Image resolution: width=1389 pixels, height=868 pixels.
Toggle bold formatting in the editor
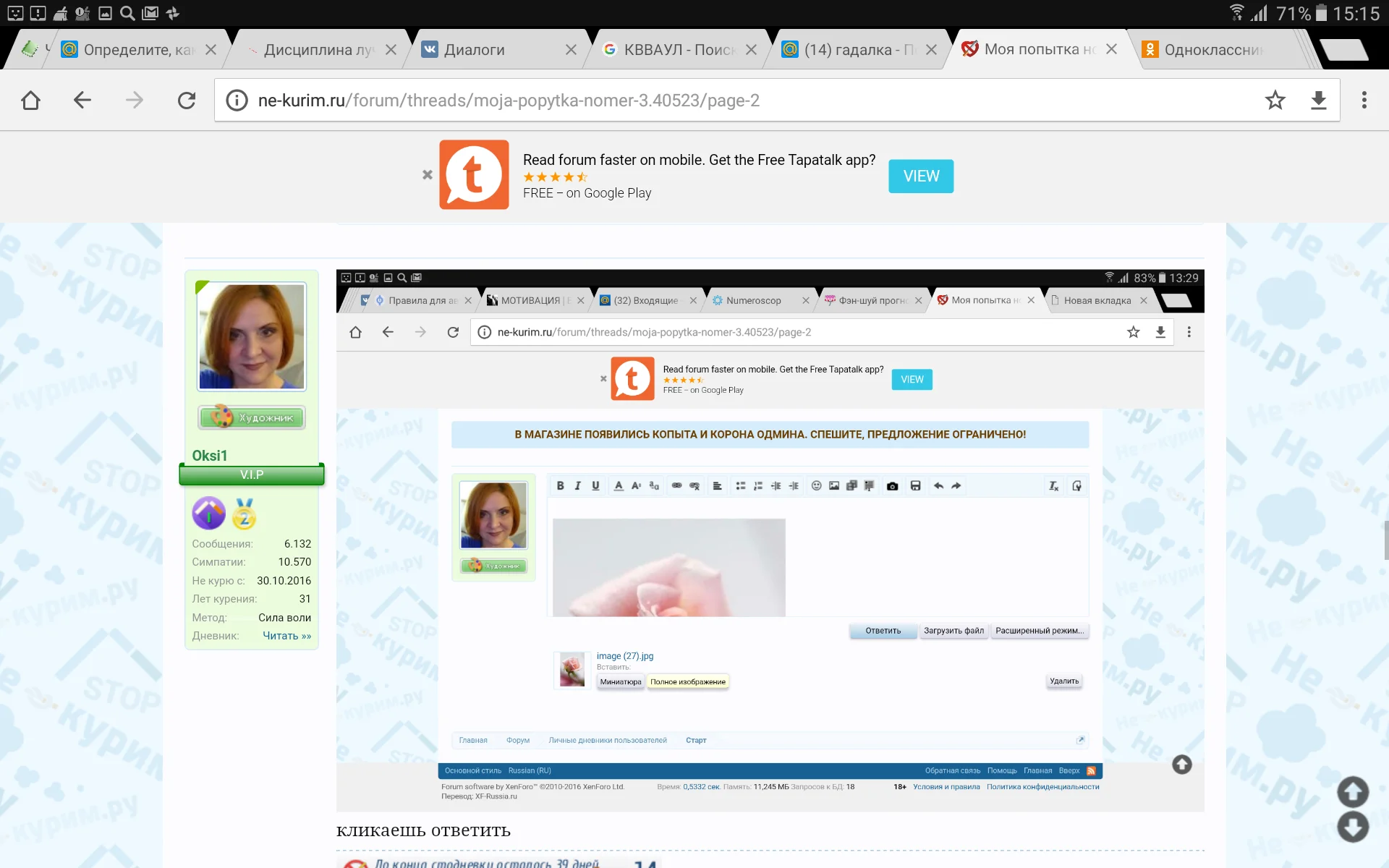click(561, 486)
